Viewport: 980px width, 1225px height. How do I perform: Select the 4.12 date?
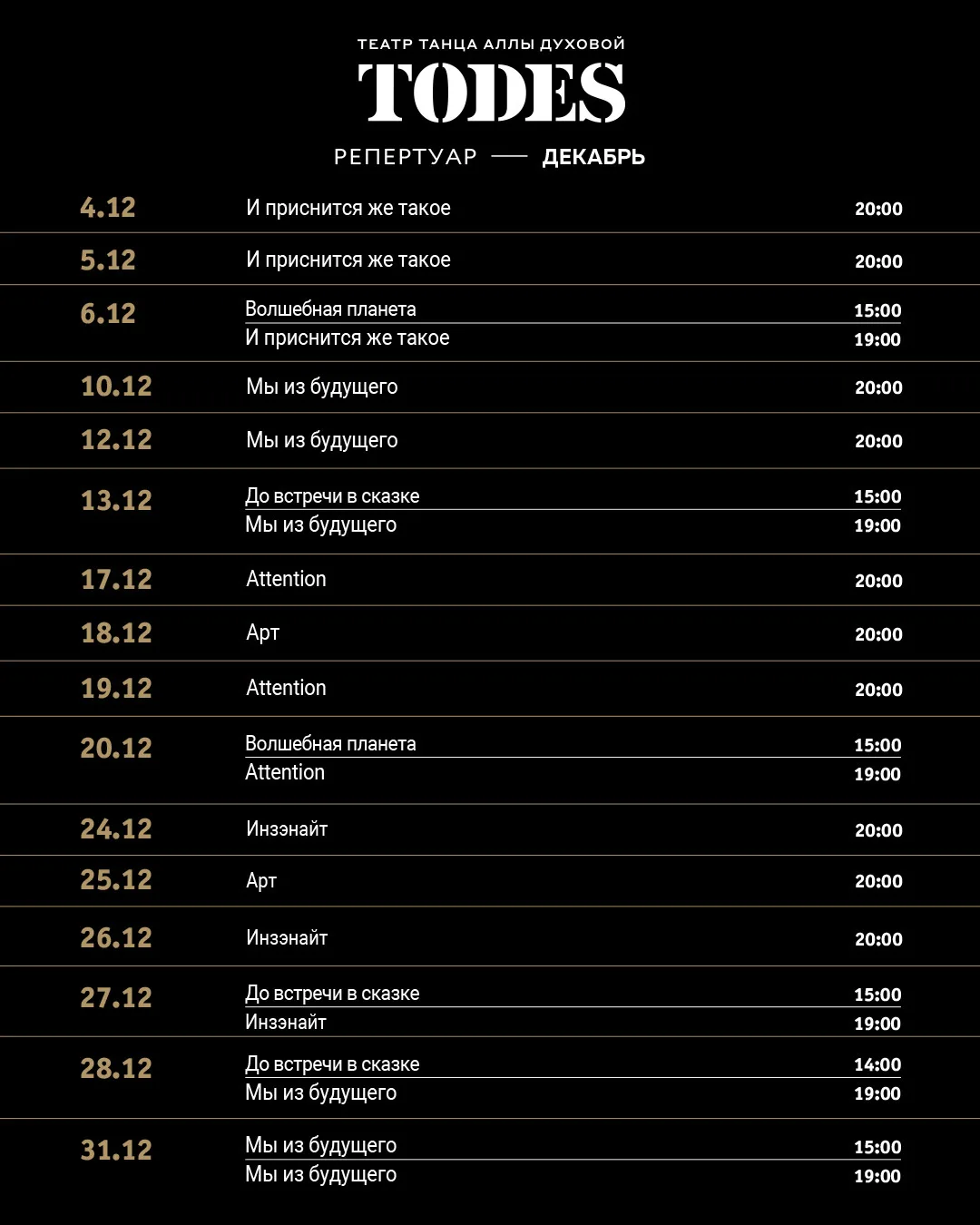pos(108,208)
